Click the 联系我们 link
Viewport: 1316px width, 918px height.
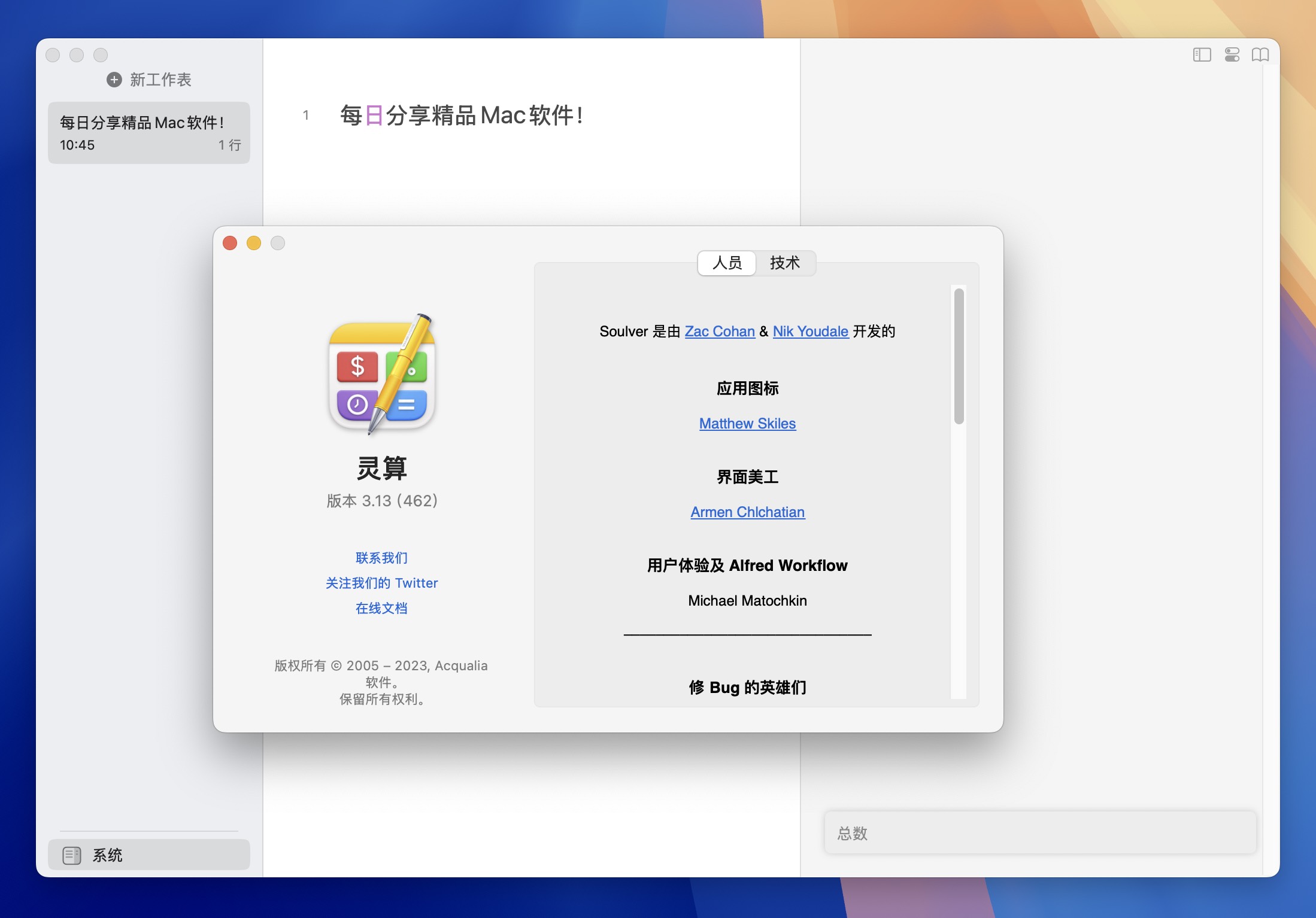click(x=381, y=558)
